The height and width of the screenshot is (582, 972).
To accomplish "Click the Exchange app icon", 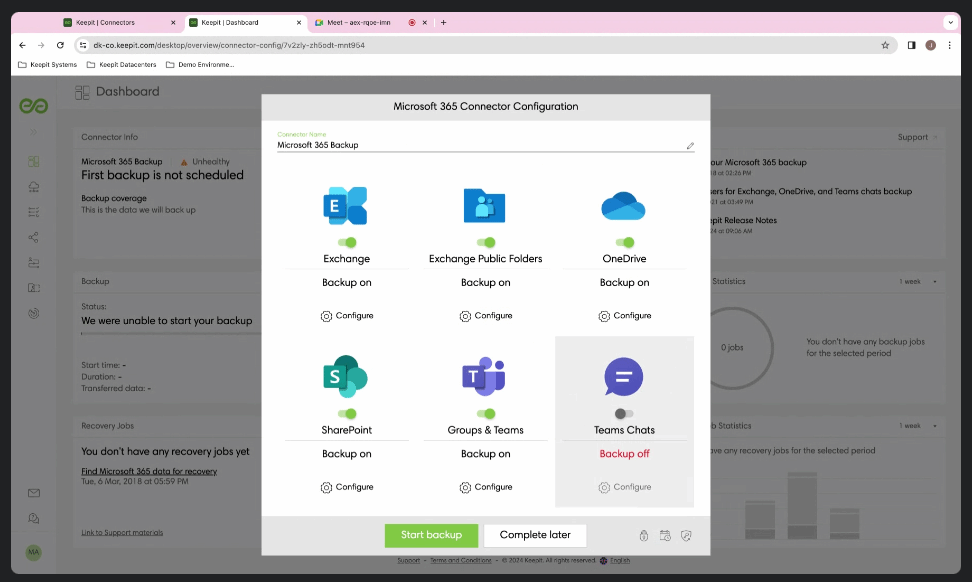I will pos(346,205).
